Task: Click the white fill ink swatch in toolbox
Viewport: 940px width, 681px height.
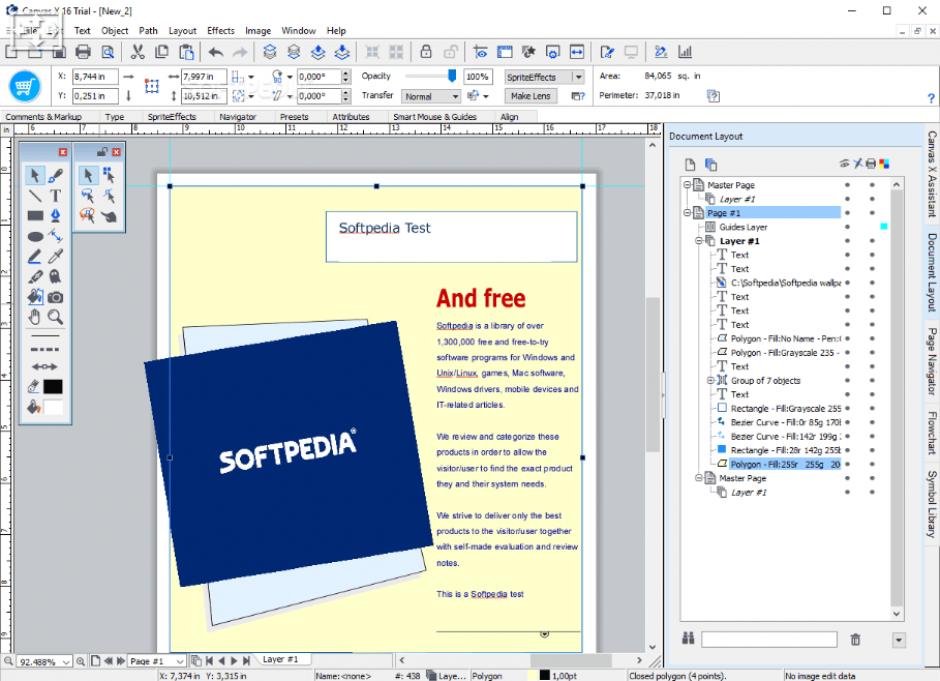Action: (x=53, y=408)
